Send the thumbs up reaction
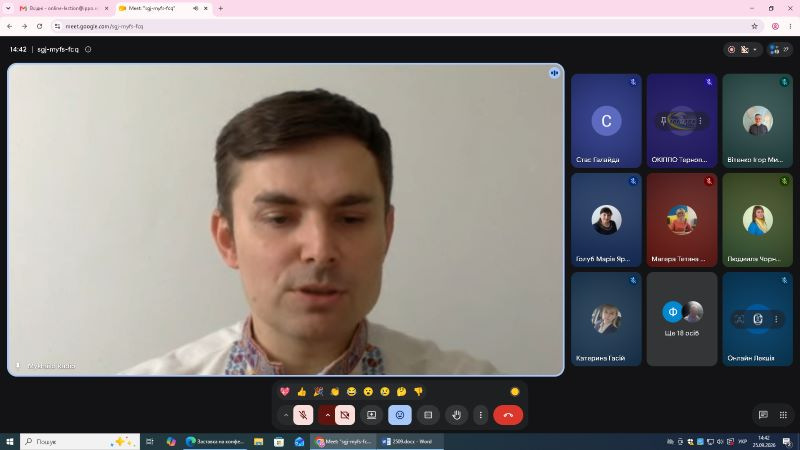 point(302,391)
